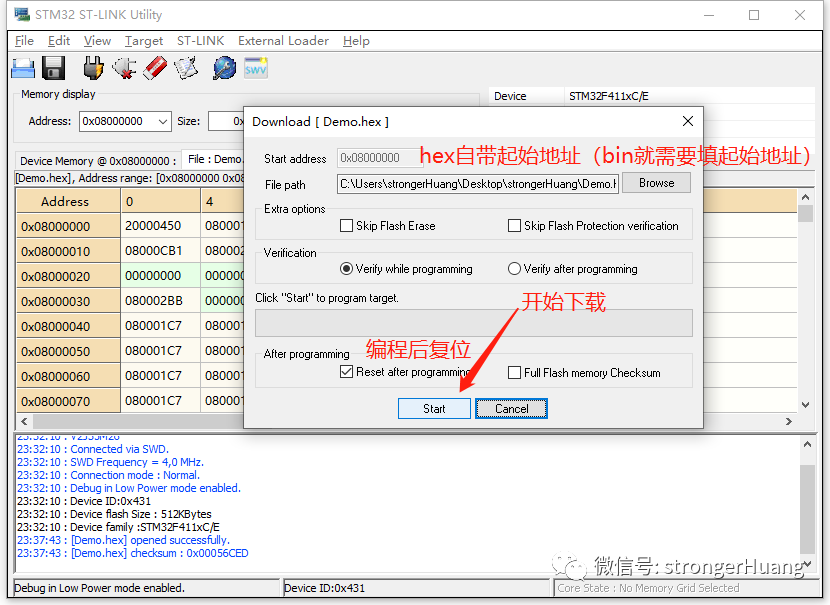Click log line '[Demo.hex] opened successfully.'
830x605 pixels.
click(123, 540)
